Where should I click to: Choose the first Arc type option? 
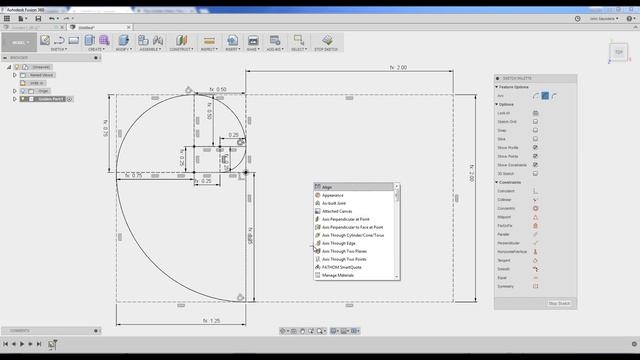point(536,96)
